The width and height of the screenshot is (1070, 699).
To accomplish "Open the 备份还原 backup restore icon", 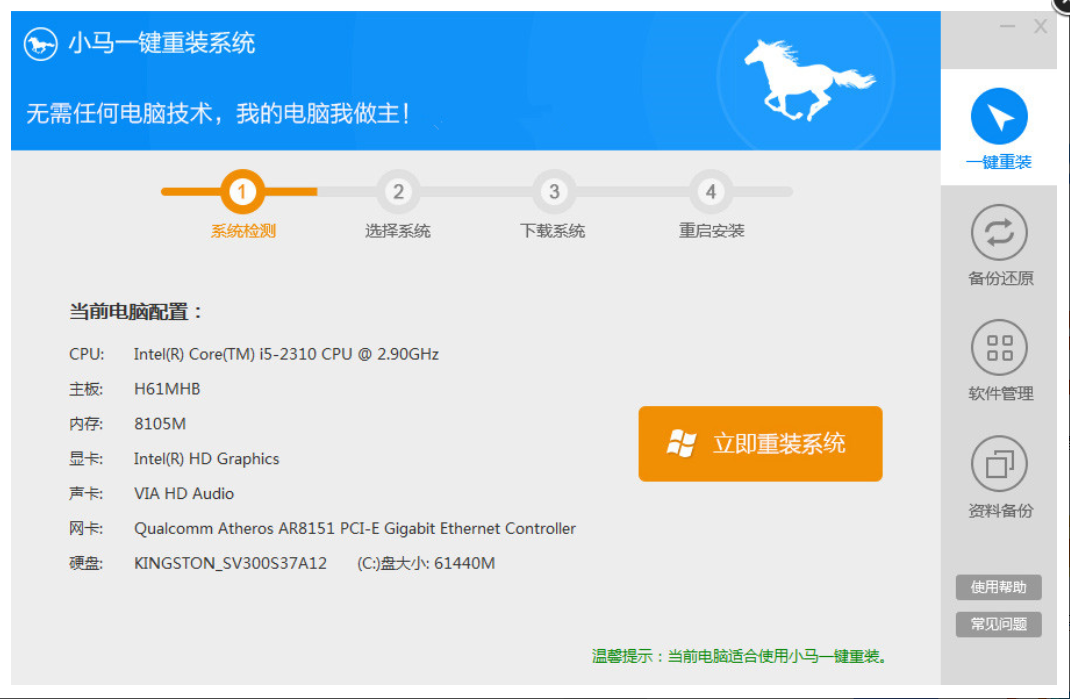I will click(999, 233).
